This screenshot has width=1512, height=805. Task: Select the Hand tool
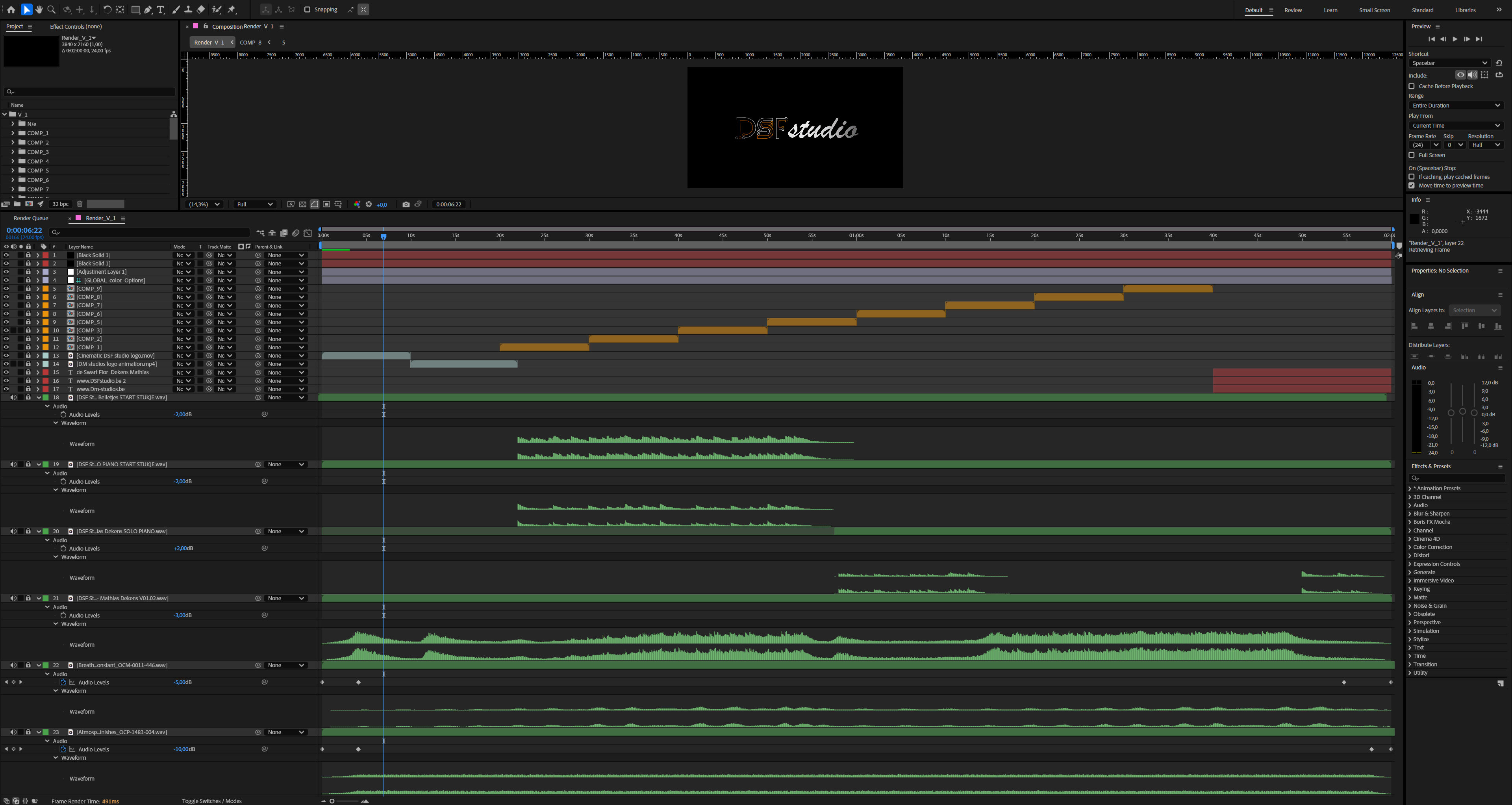click(x=39, y=9)
